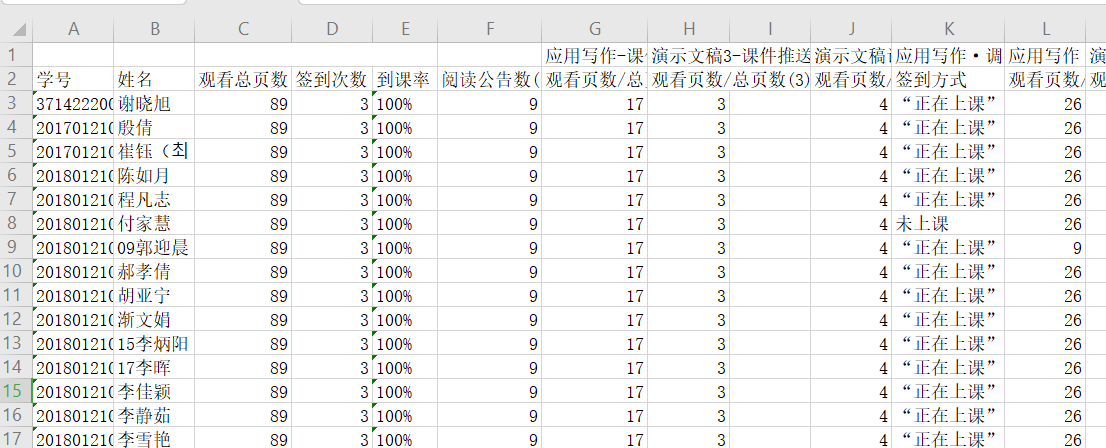Click student ID cell starting with 371422

pos(73,103)
